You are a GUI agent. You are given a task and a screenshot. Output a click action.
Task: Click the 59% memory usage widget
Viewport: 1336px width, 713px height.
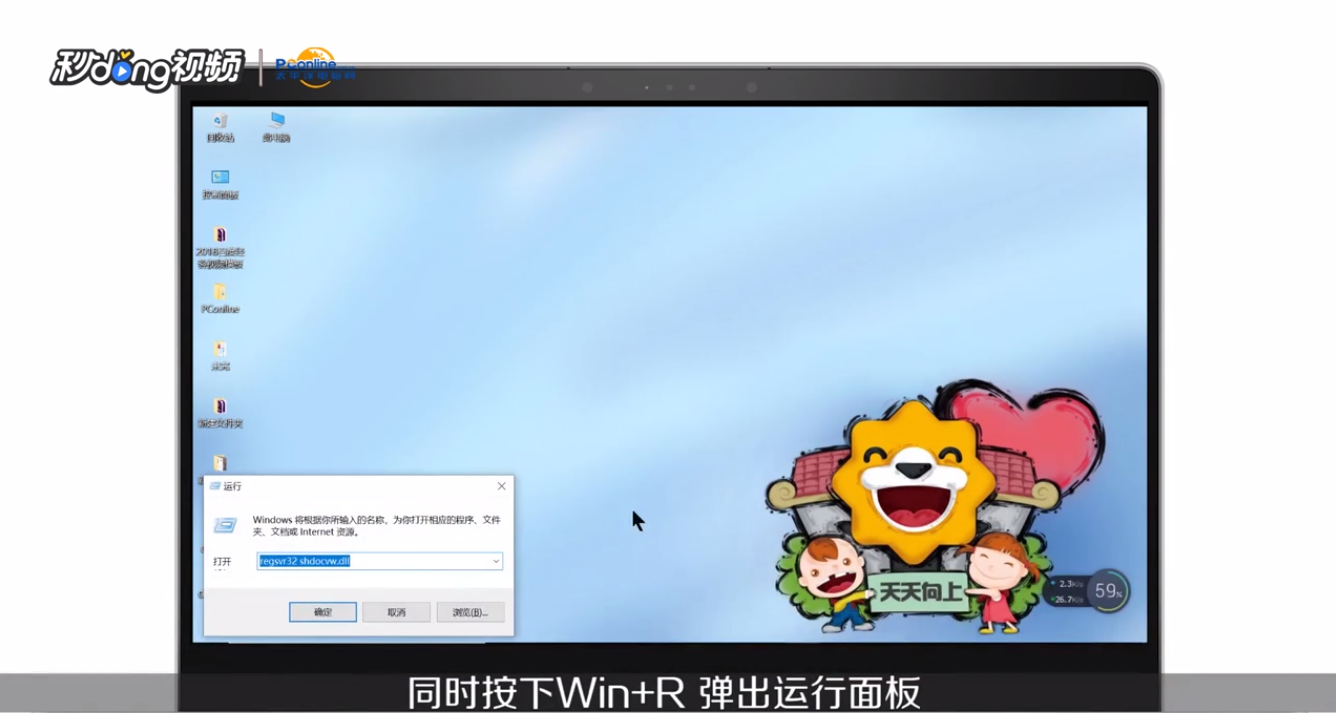click(x=1108, y=591)
